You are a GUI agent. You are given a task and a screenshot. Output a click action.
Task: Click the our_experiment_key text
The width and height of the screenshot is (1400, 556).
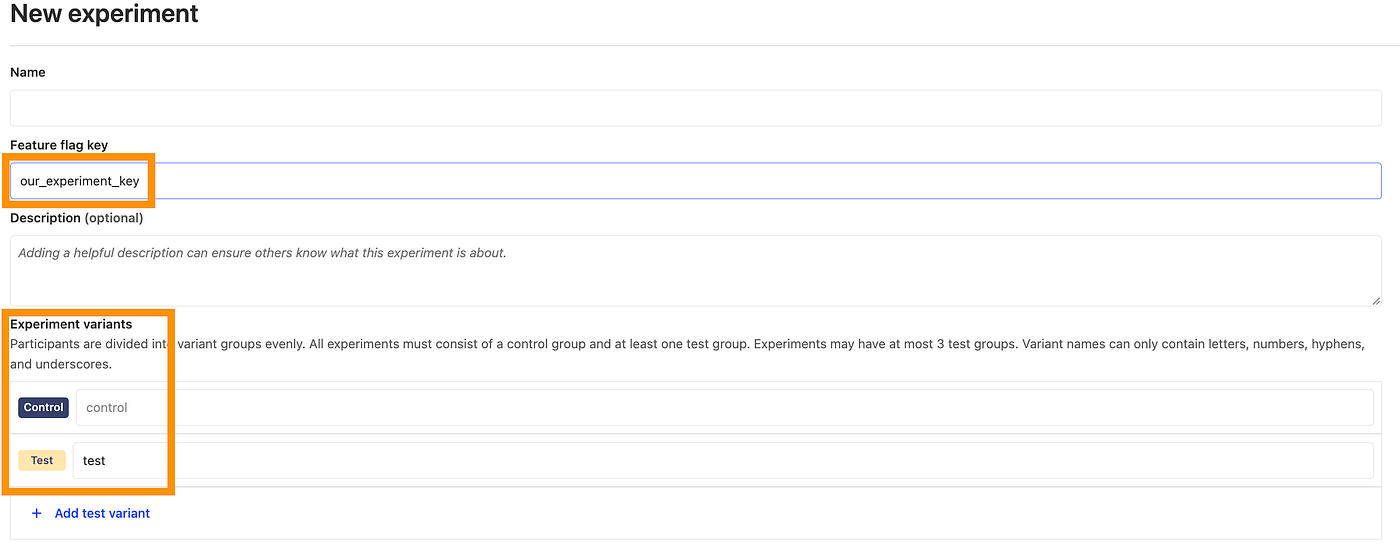tap(80, 181)
